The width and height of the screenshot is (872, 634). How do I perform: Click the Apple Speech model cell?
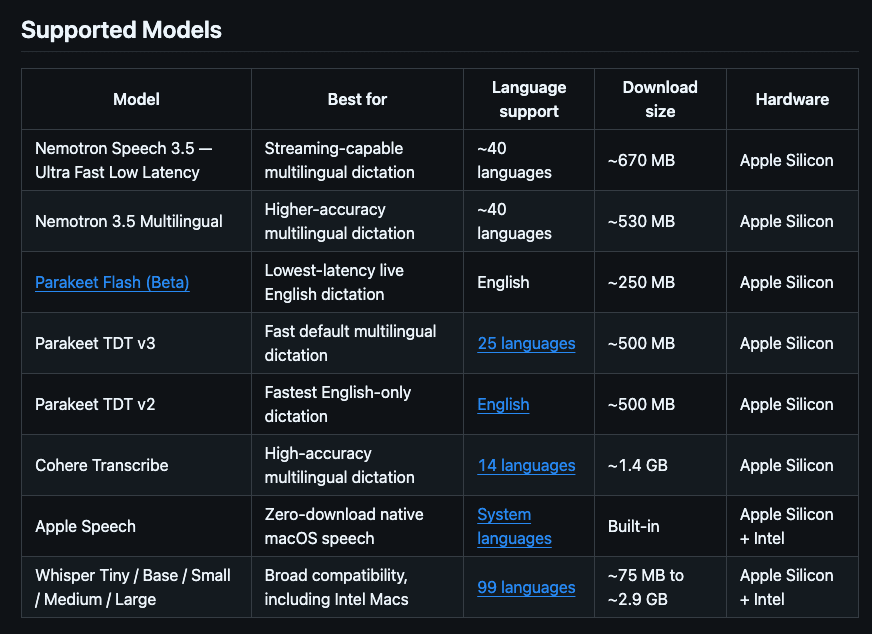click(x=136, y=526)
